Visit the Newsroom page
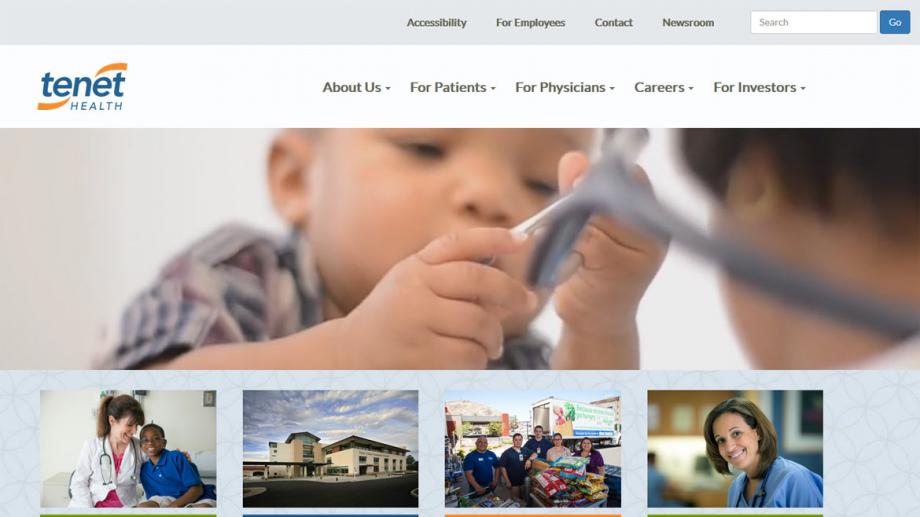 688,22
